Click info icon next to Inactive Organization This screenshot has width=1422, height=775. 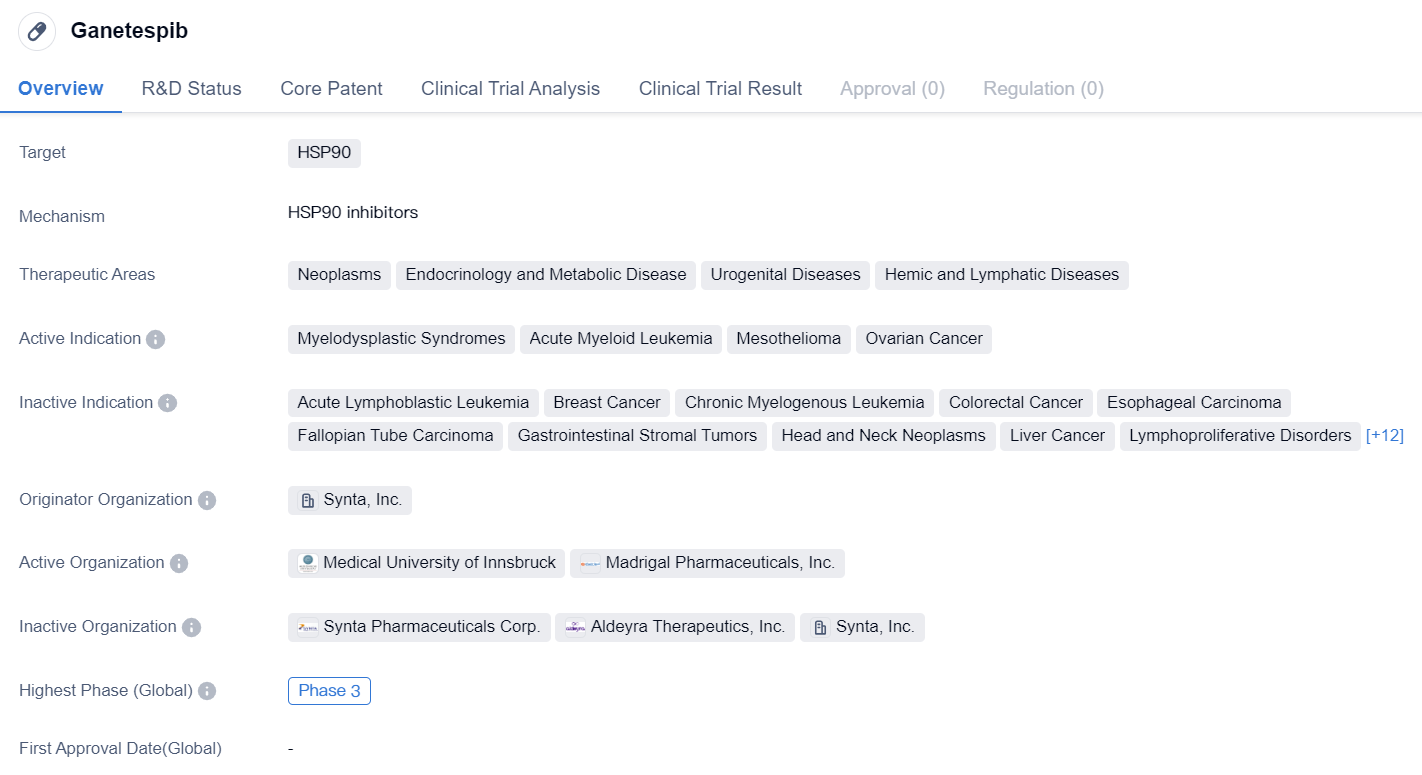click(x=191, y=627)
